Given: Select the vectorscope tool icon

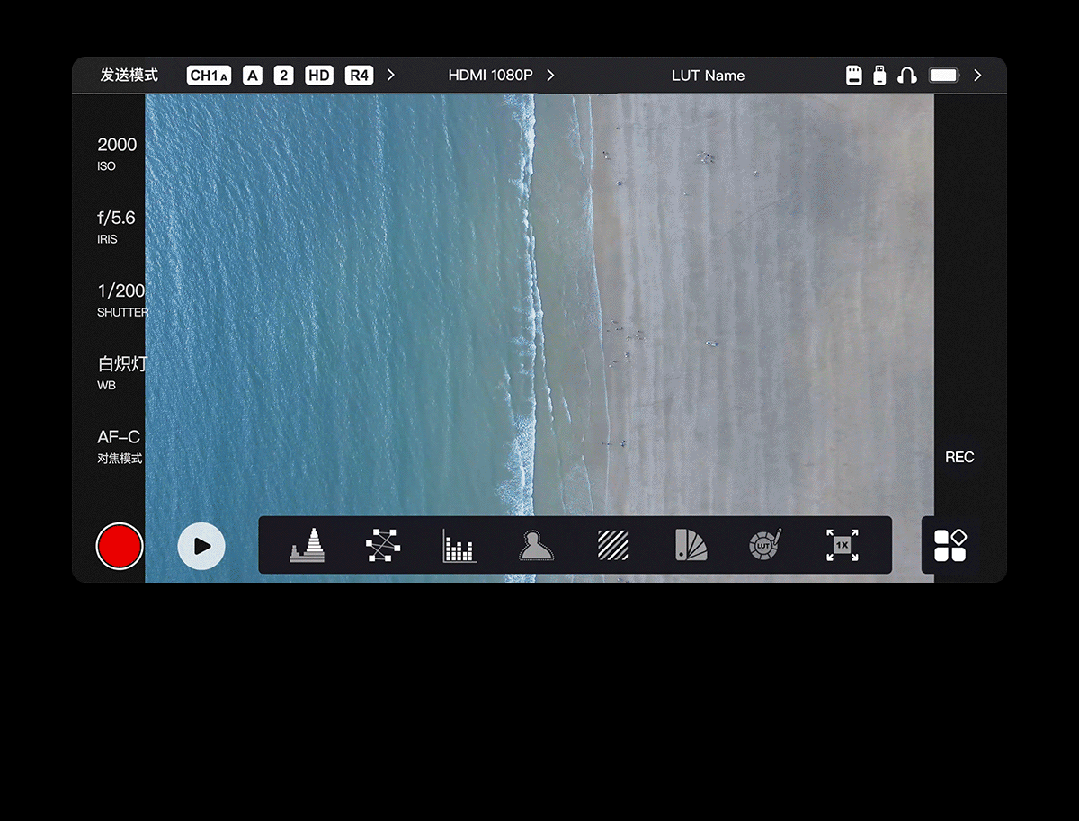Looking at the screenshot, I should tap(383, 545).
